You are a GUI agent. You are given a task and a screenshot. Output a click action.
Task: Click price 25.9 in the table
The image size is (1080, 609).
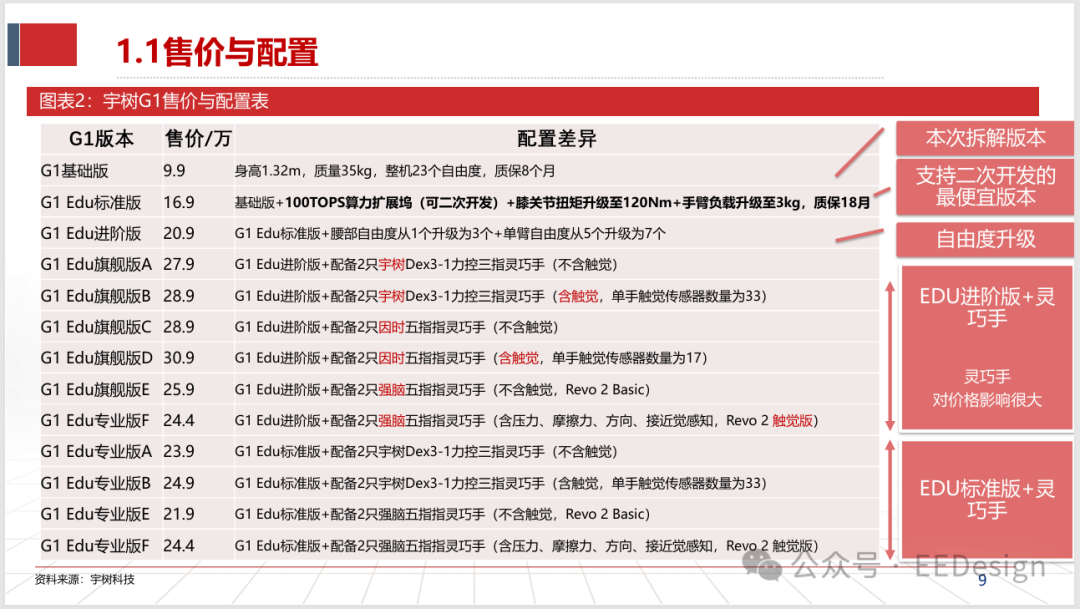pos(178,390)
